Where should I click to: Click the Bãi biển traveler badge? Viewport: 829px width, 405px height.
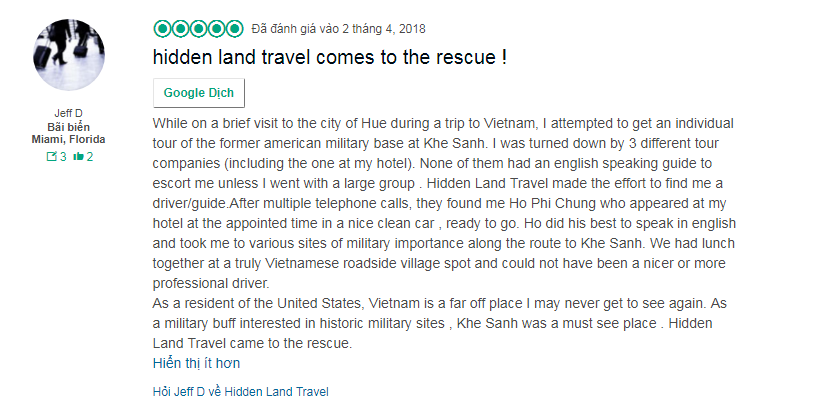[x=69, y=127]
